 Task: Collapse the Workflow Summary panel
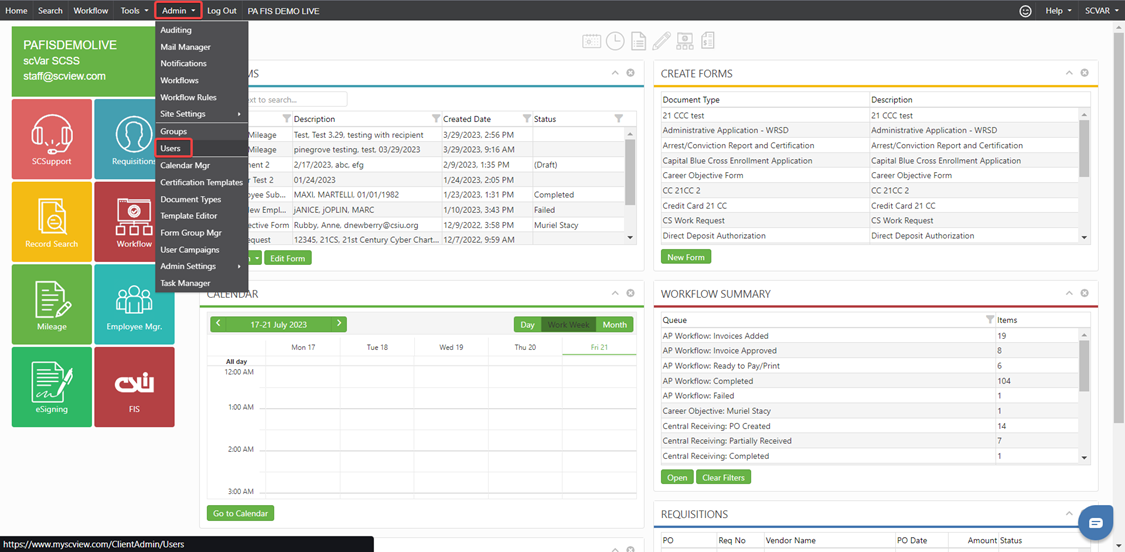1069,293
